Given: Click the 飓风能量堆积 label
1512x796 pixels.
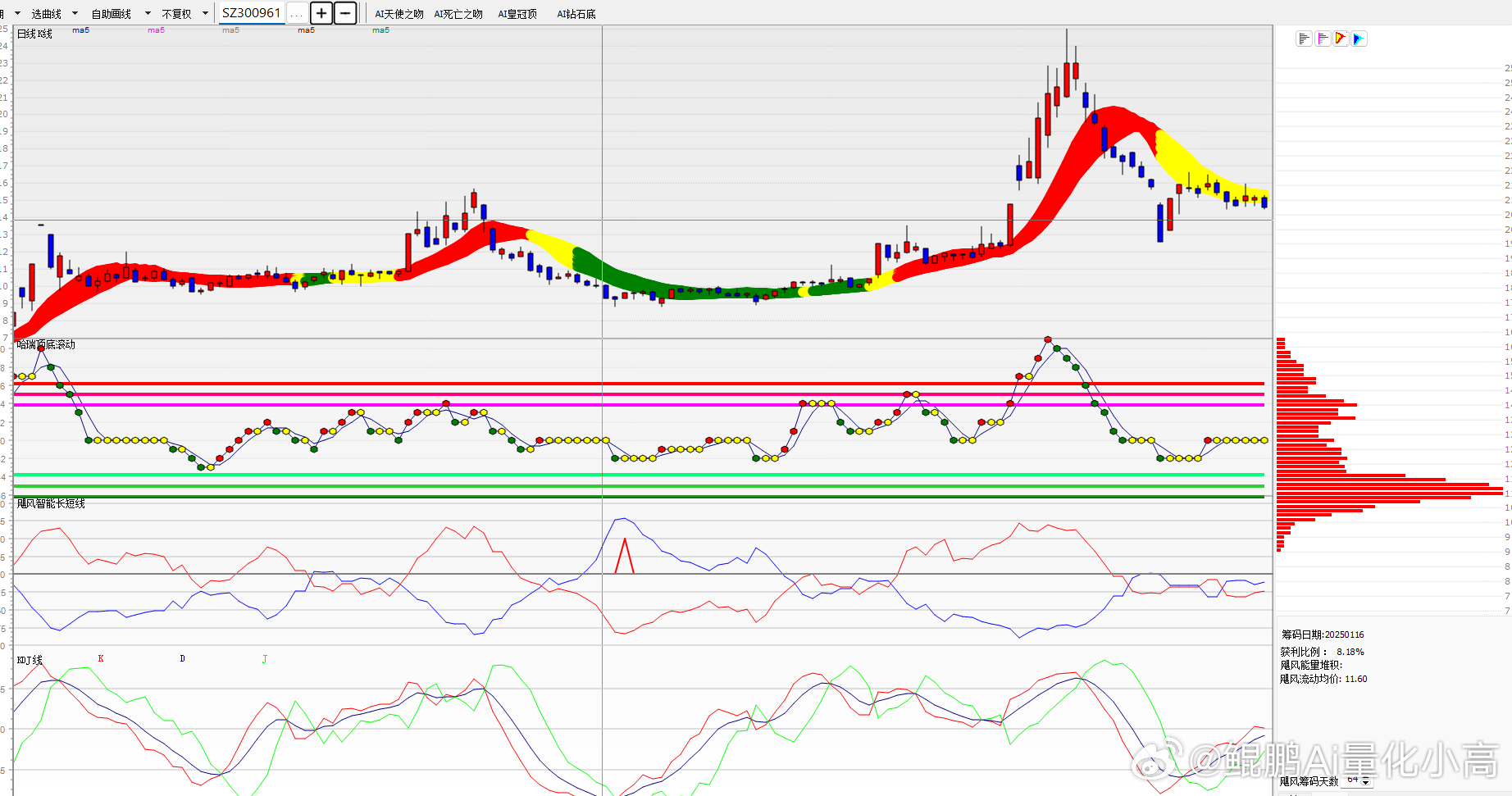Looking at the screenshot, I should (1311, 665).
